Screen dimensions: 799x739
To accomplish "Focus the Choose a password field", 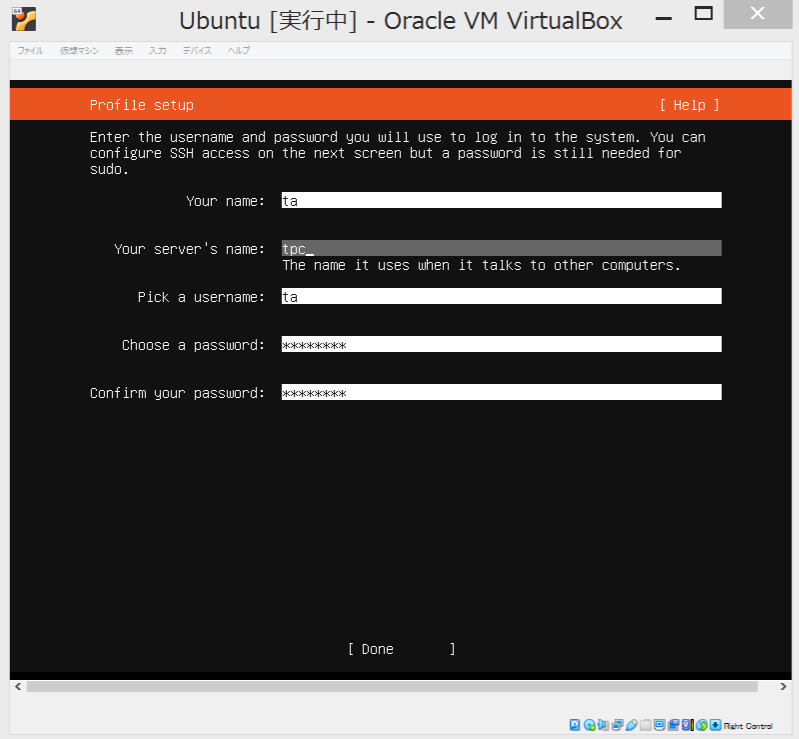I will point(501,344).
